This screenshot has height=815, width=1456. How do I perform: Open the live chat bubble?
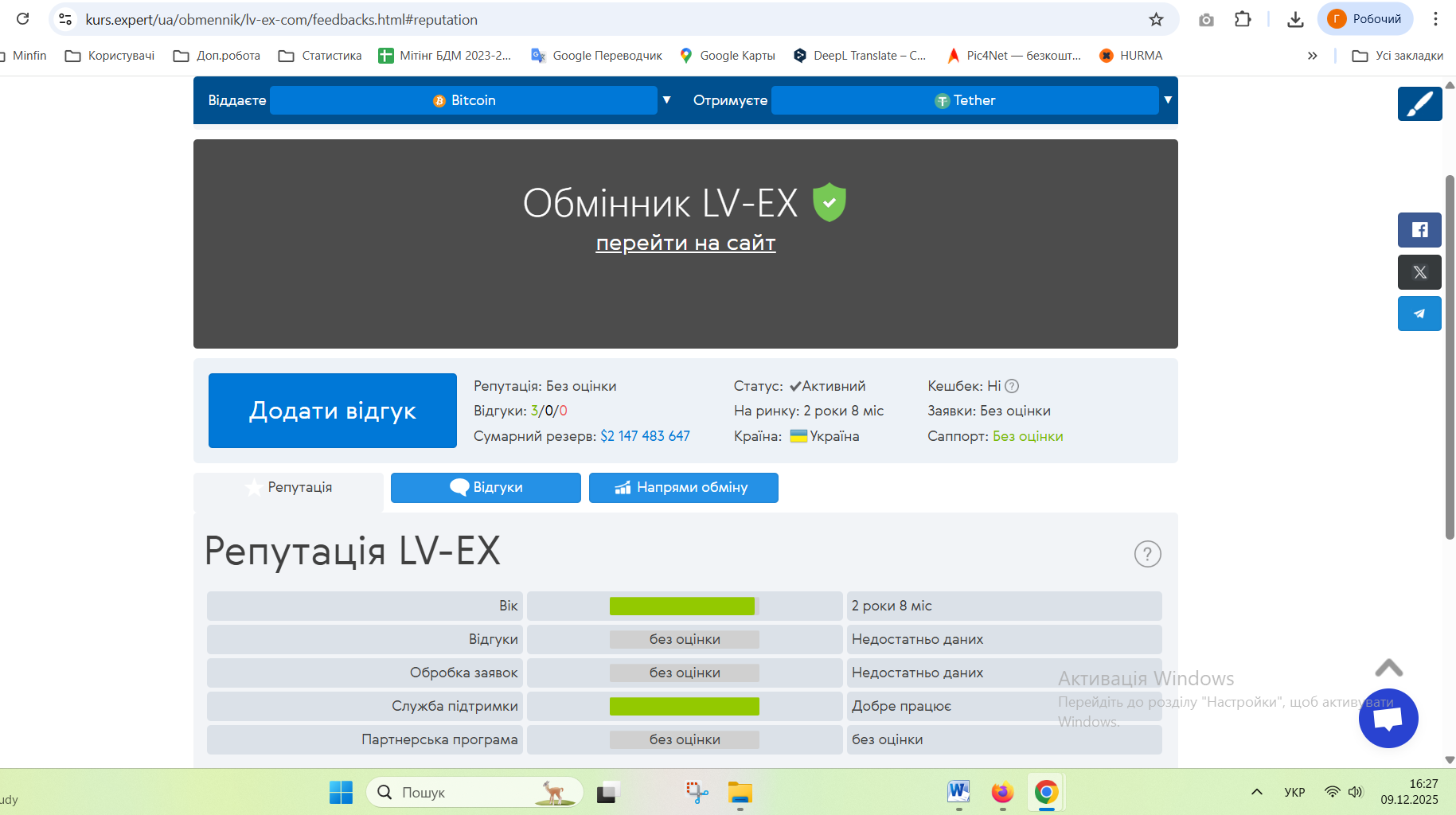[1388, 718]
